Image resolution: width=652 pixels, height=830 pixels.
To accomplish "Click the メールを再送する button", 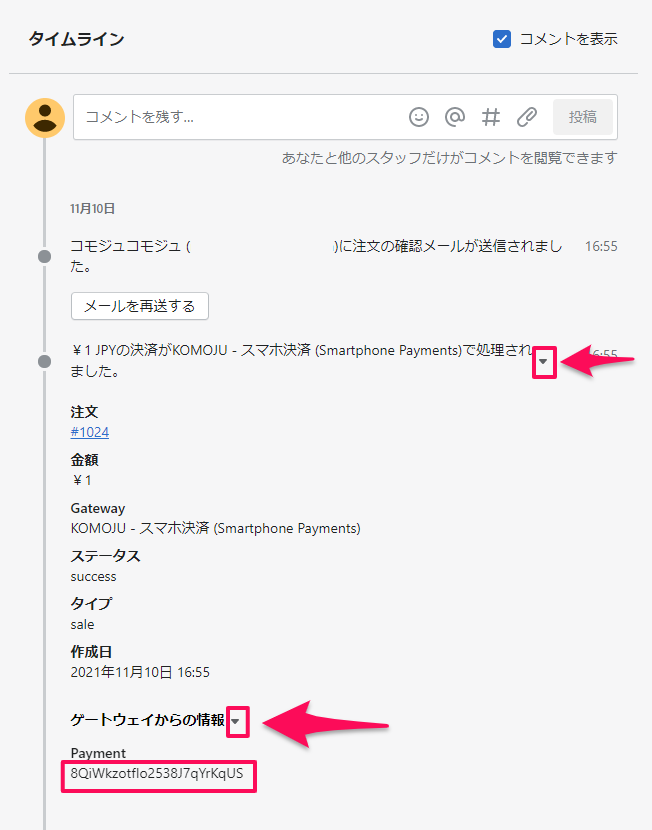I will pos(140,305).
